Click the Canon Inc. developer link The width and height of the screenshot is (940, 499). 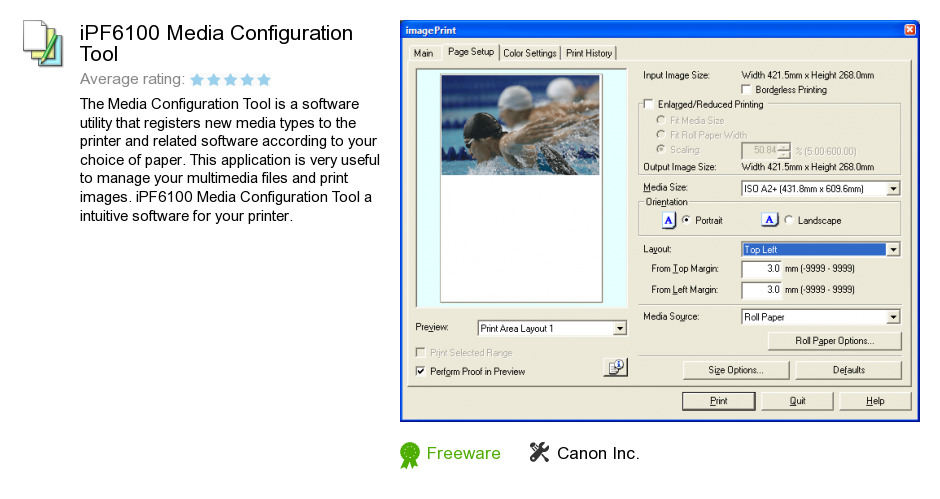[598, 453]
